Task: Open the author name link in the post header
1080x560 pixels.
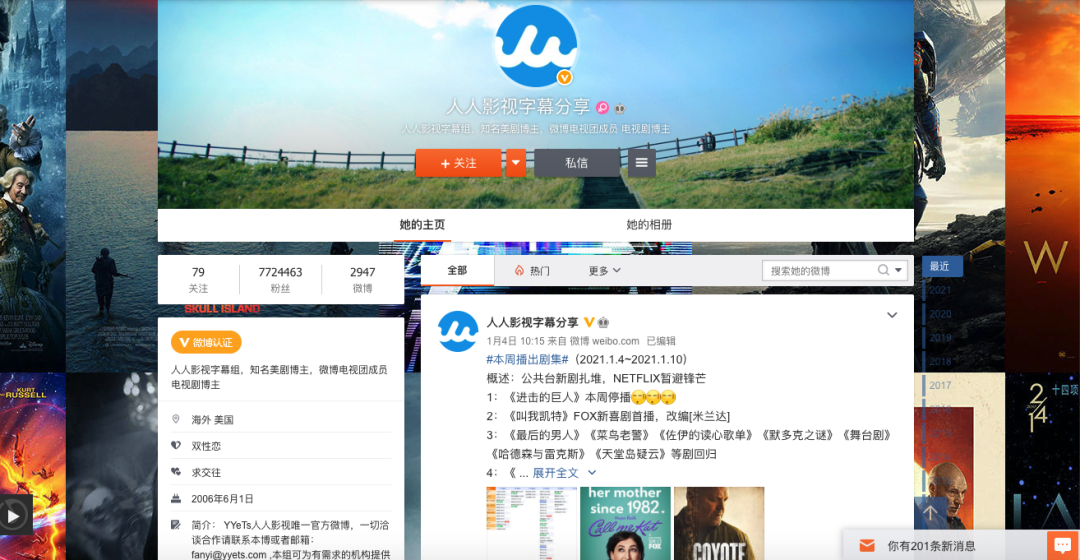Action: [532, 322]
